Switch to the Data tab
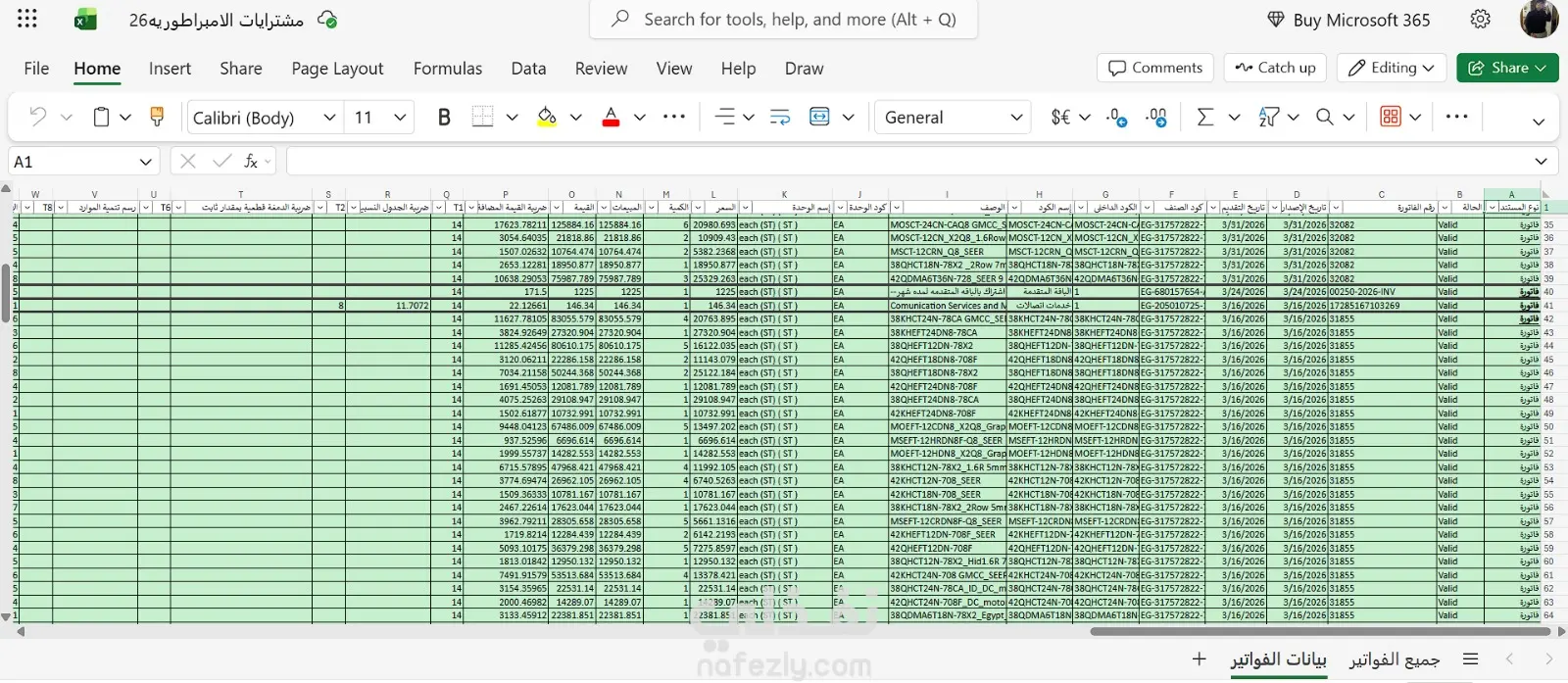 [x=528, y=68]
